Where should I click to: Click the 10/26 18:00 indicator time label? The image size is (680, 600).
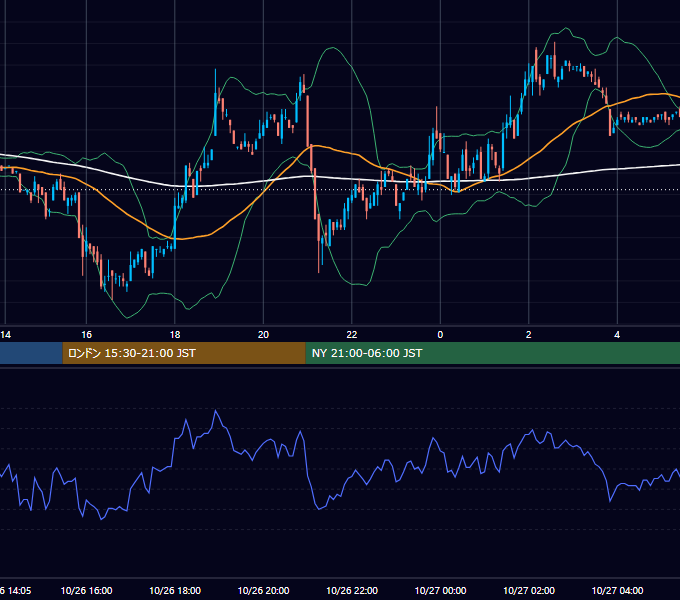pyautogui.click(x=175, y=591)
